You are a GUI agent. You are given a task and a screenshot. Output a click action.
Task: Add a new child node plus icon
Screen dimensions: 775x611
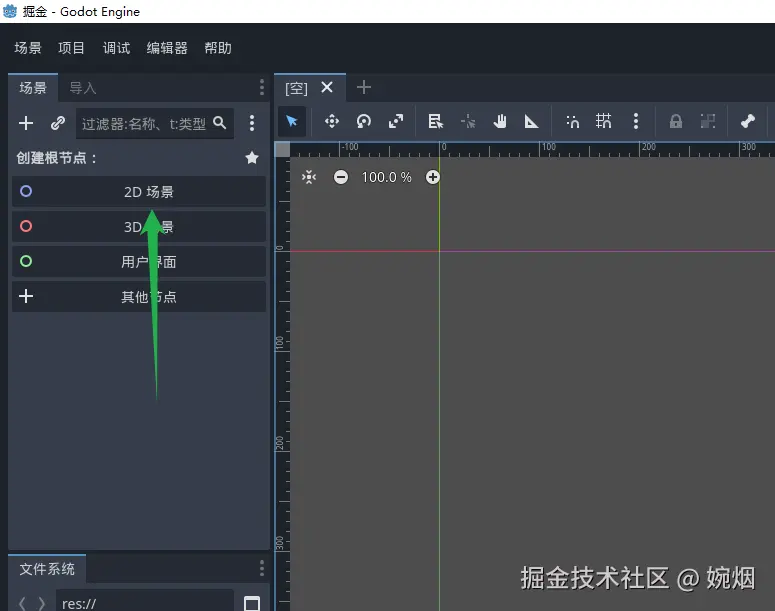(x=26, y=123)
